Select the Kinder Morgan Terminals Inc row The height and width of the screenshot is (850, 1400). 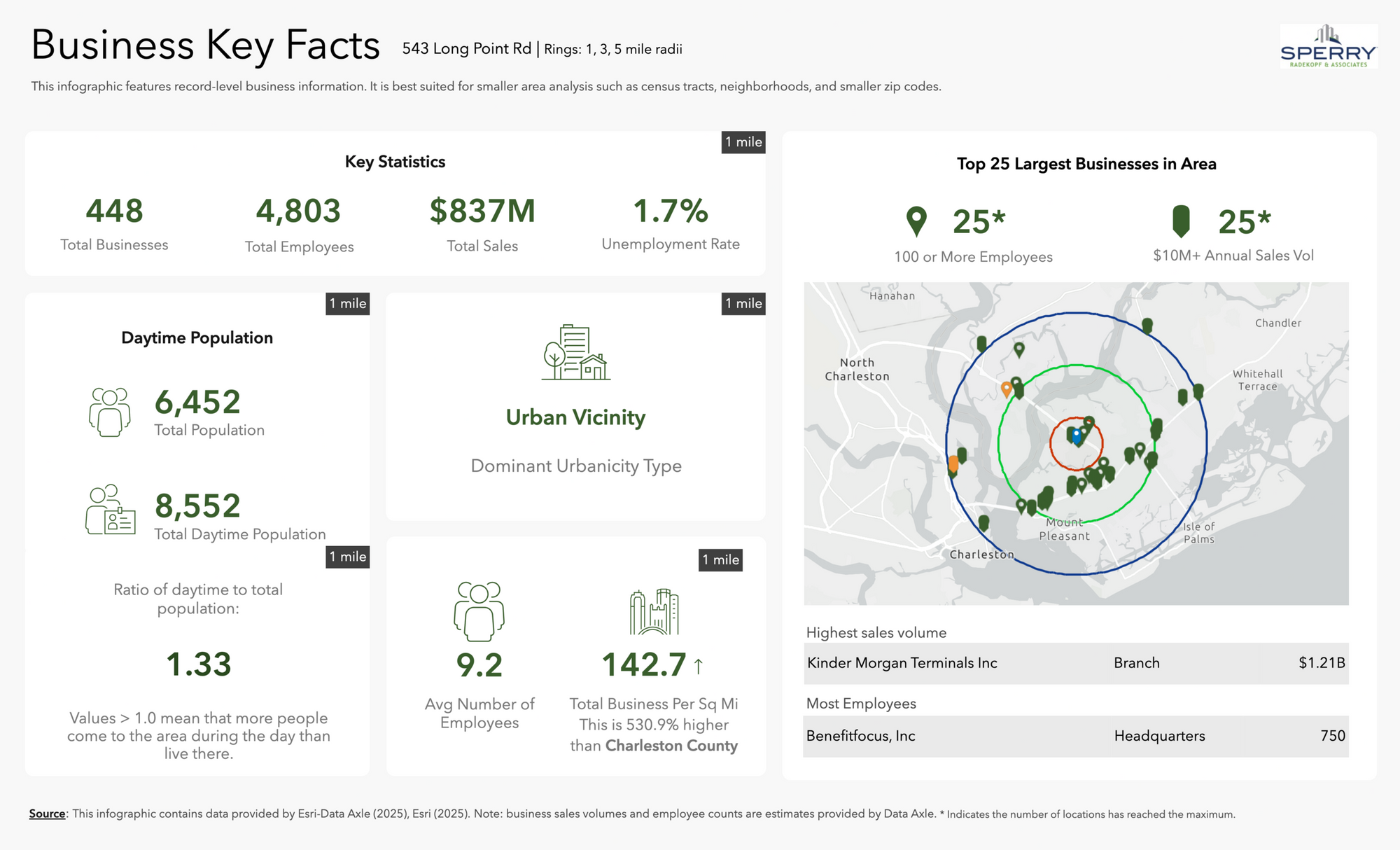1076,663
